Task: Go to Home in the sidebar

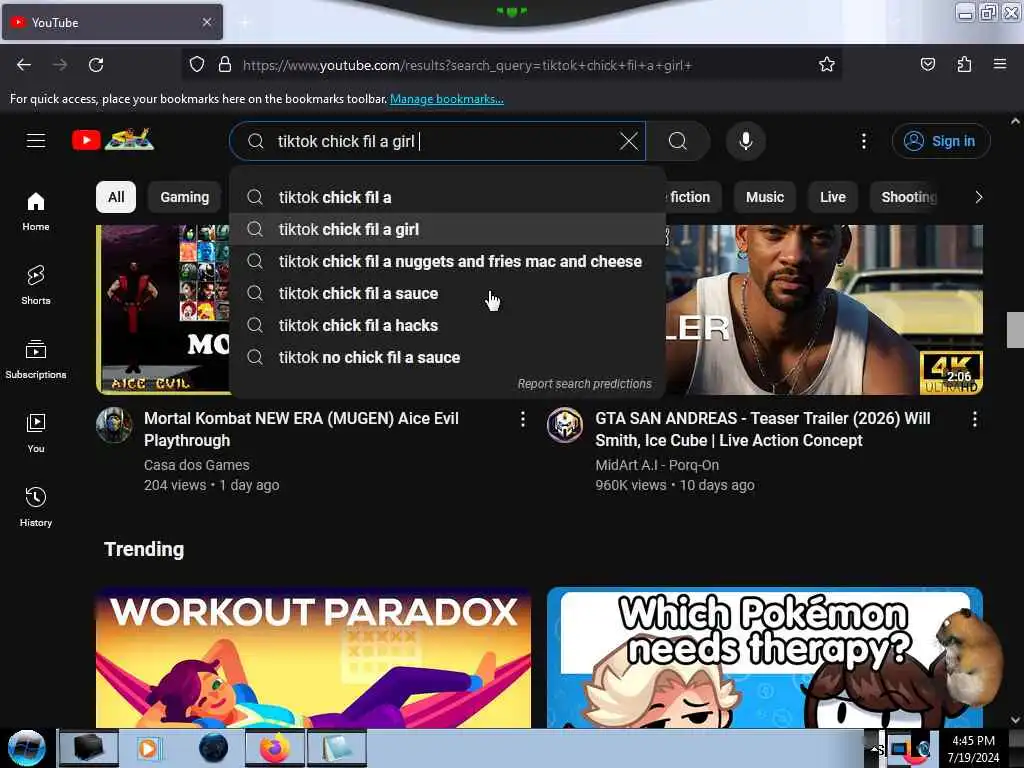Action: [x=36, y=212]
